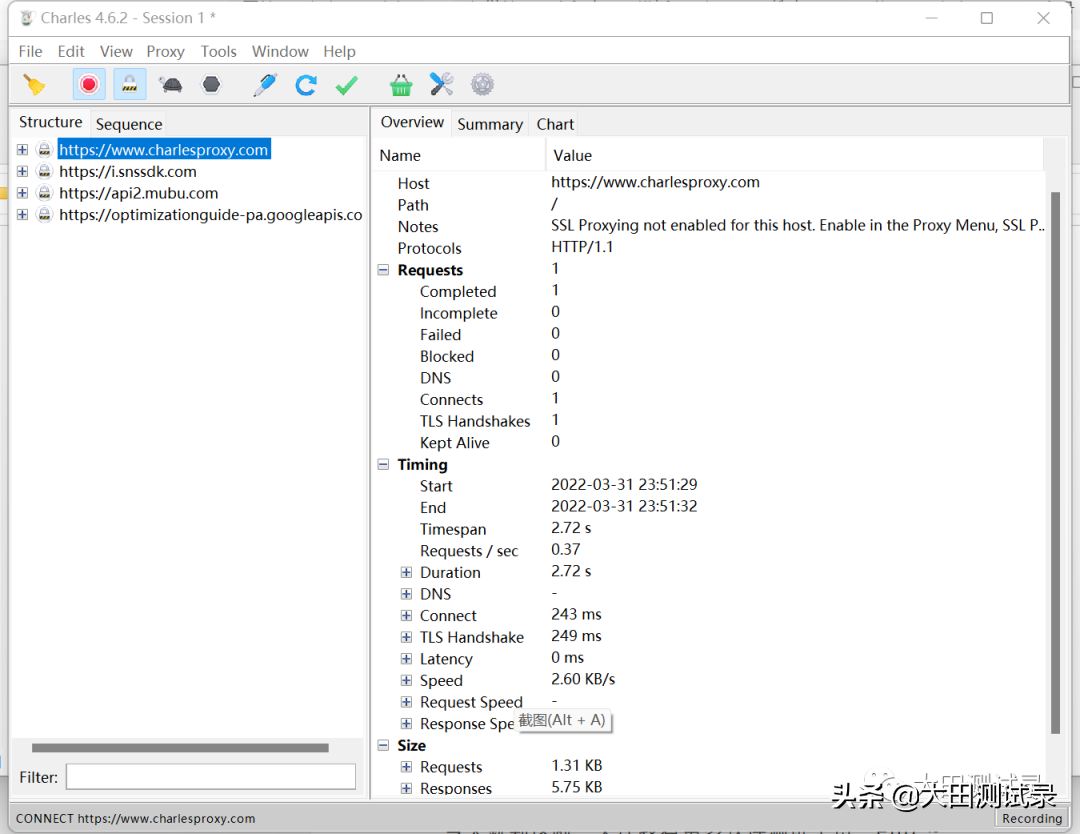This screenshot has width=1080, height=834.
Task: Click the green checkmark Validate icon
Action: coord(346,85)
